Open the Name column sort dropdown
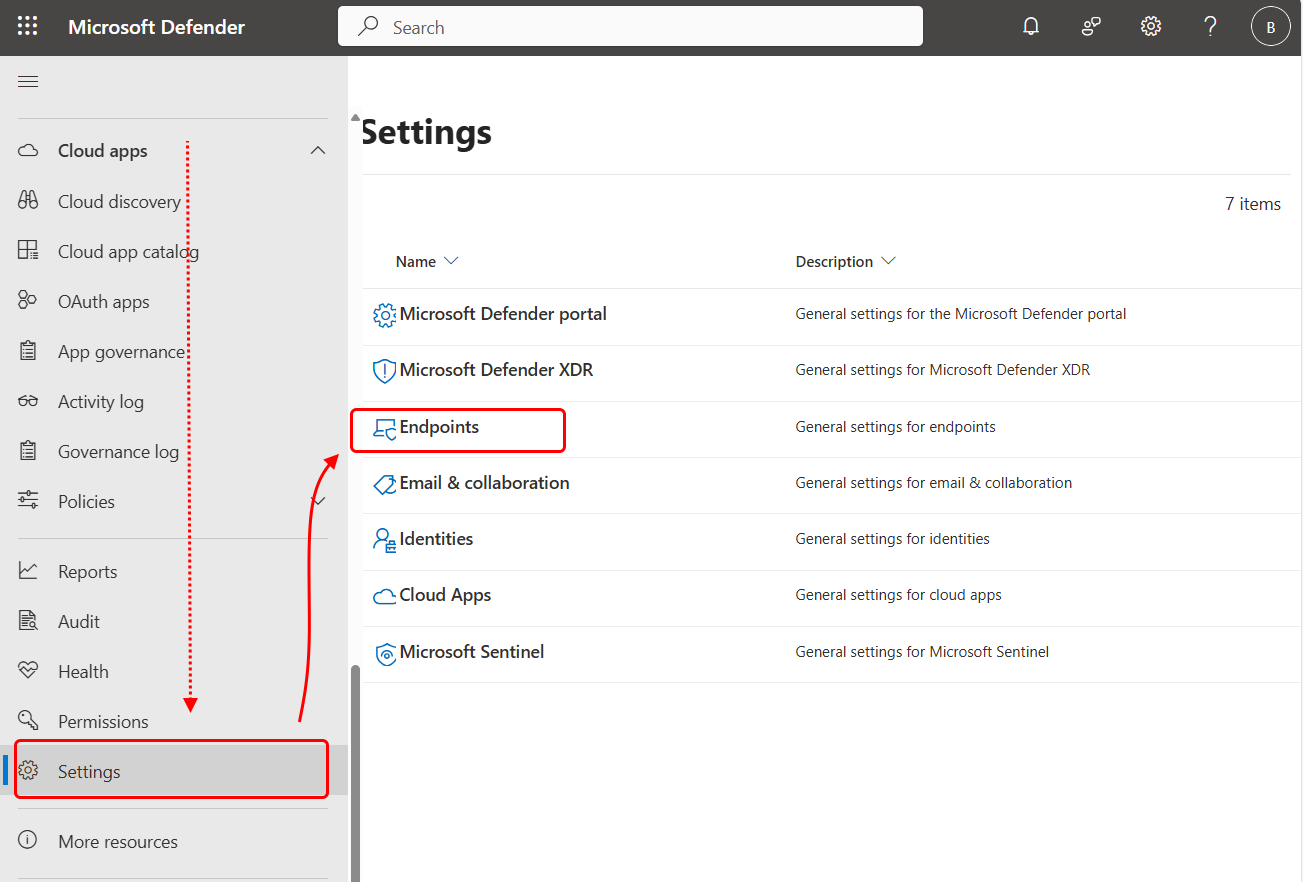This screenshot has width=1303, height=882. [x=452, y=260]
